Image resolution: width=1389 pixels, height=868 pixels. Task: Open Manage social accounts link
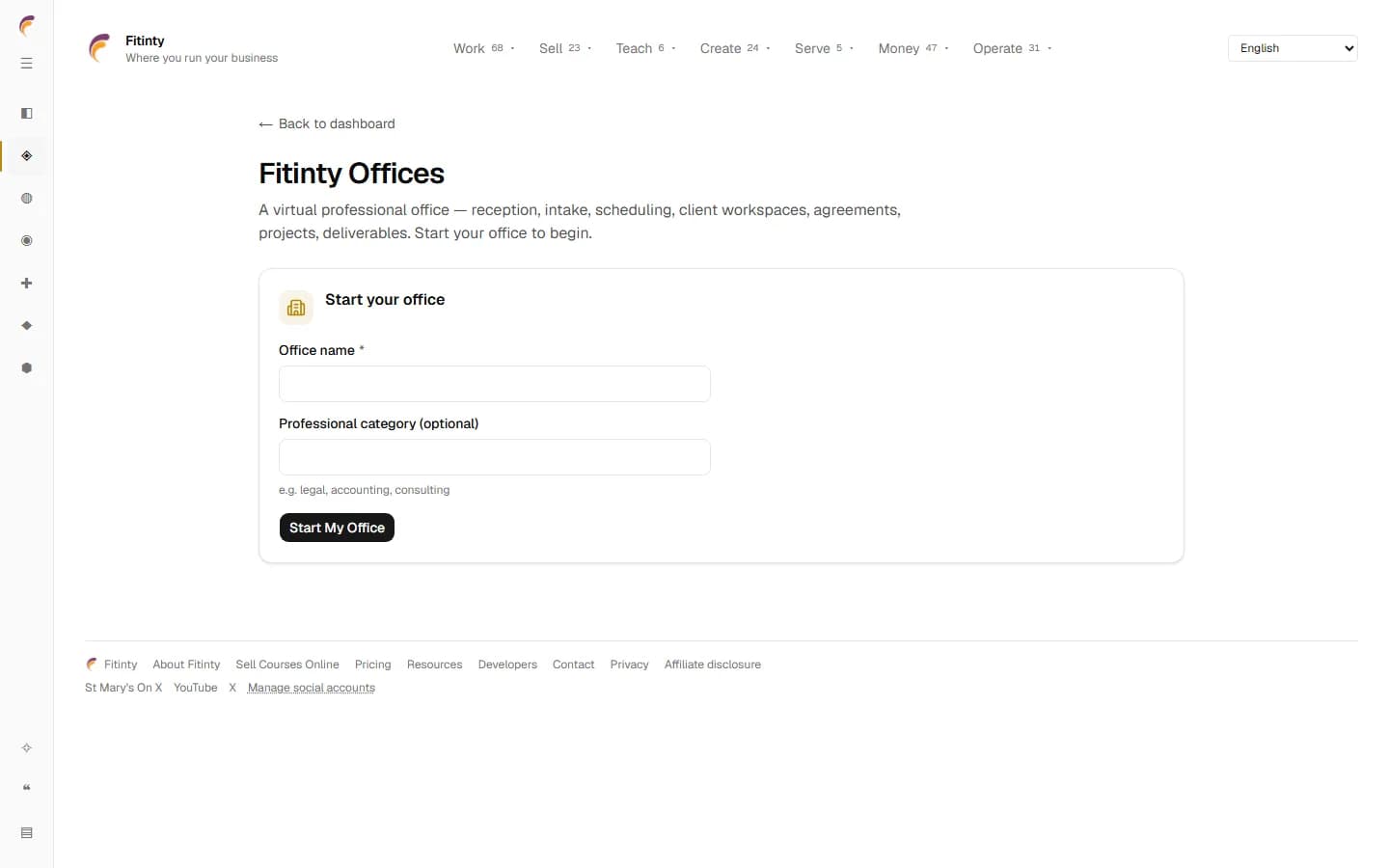[x=312, y=688]
